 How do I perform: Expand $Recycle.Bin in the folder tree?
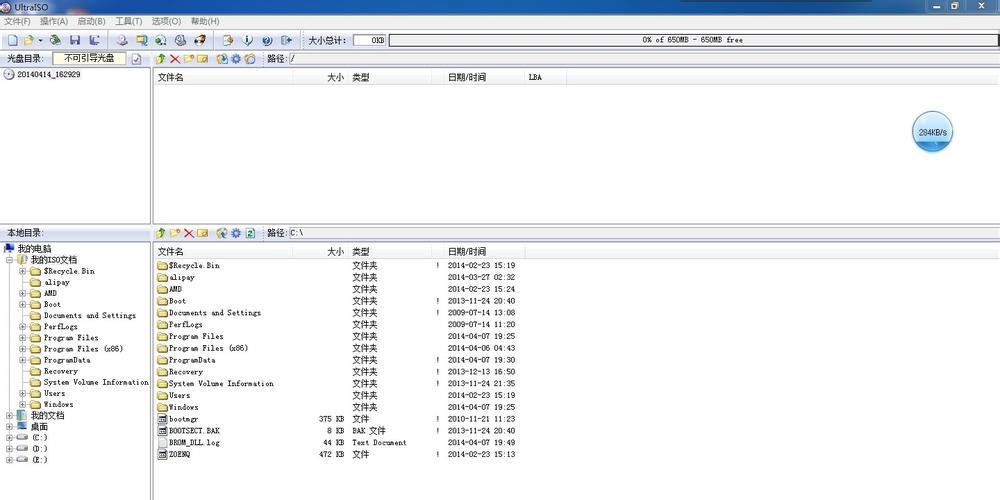(22, 271)
